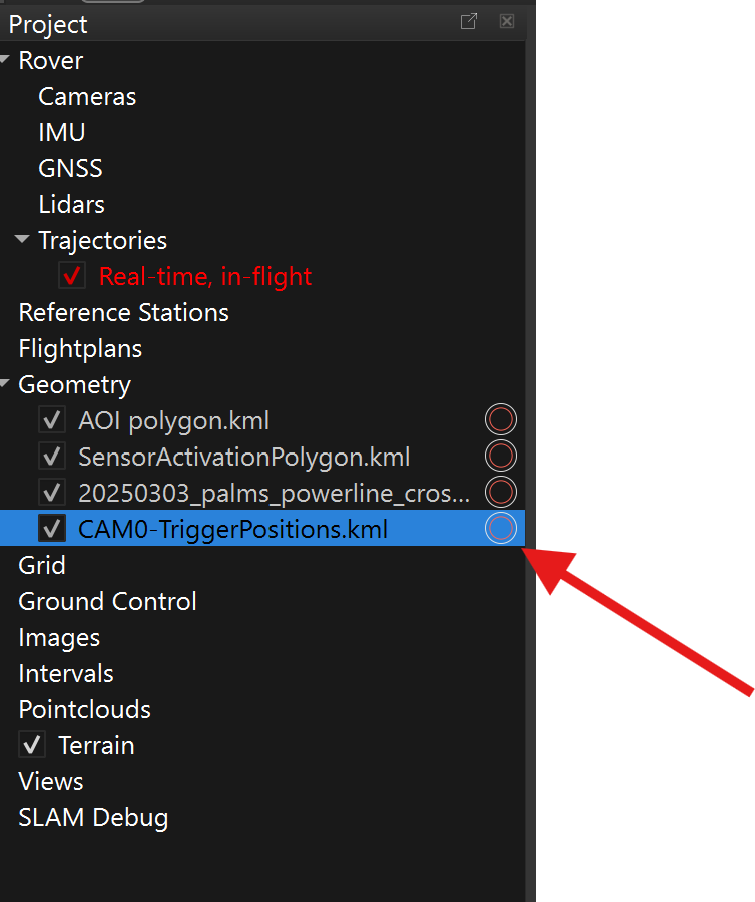Click circle icon beside 20250303_palms_powerline file
The width and height of the screenshot is (755, 902).
click(x=500, y=492)
